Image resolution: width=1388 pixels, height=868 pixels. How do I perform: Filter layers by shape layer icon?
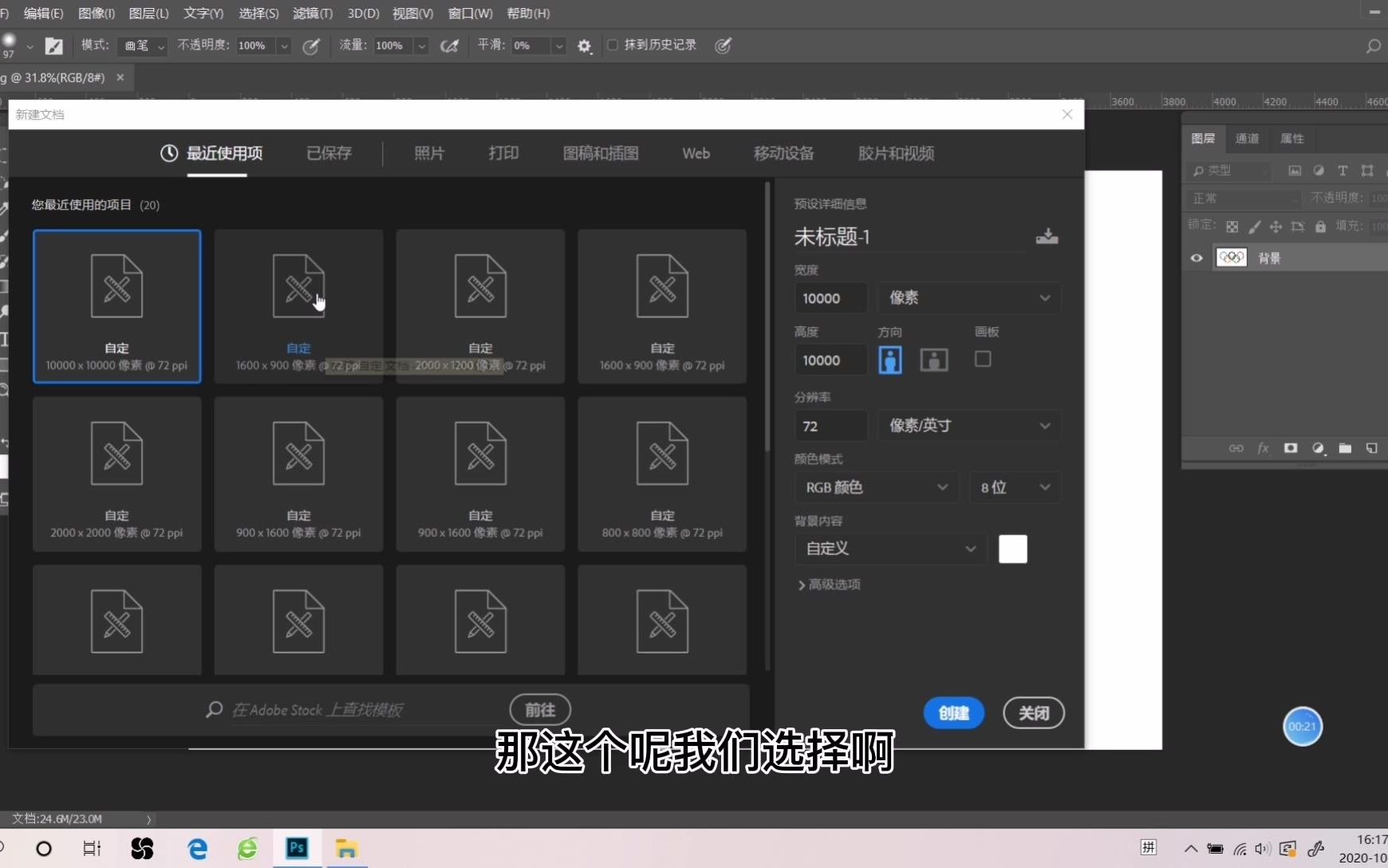pyautogui.click(x=1367, y=171)
